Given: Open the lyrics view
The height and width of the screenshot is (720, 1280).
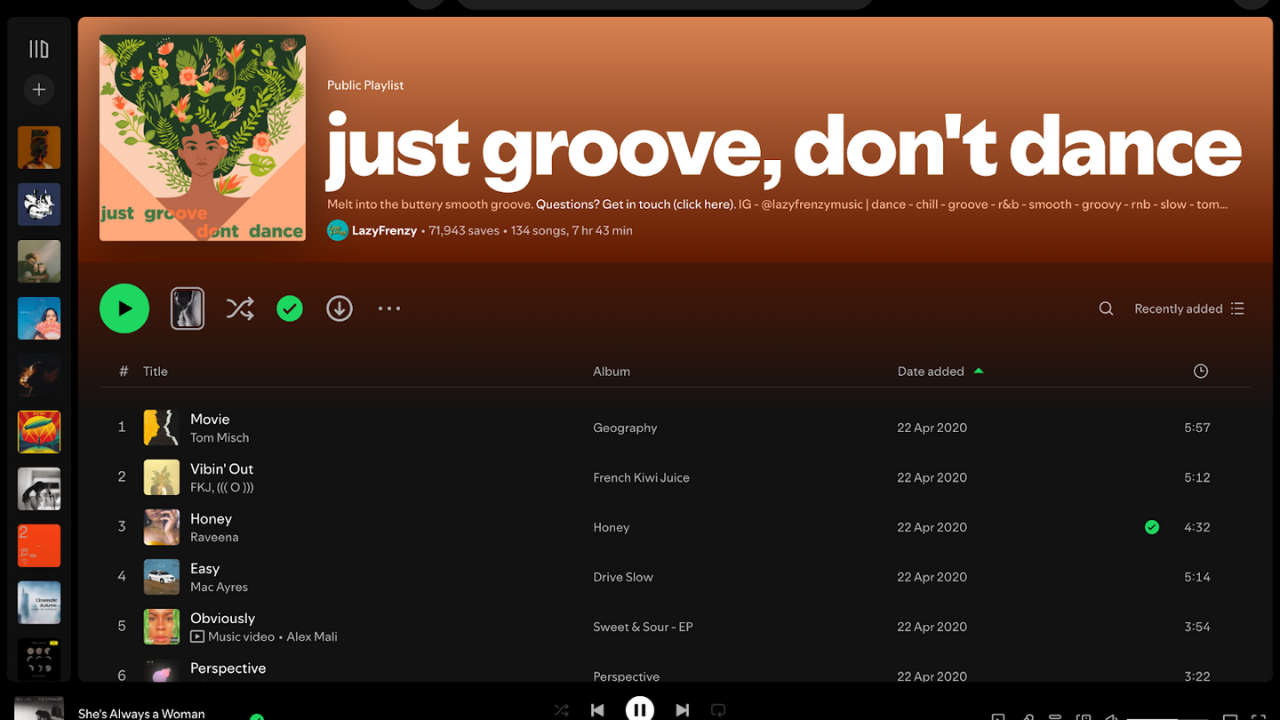Looking at the screenshot, I should [x=1028, y=715].
